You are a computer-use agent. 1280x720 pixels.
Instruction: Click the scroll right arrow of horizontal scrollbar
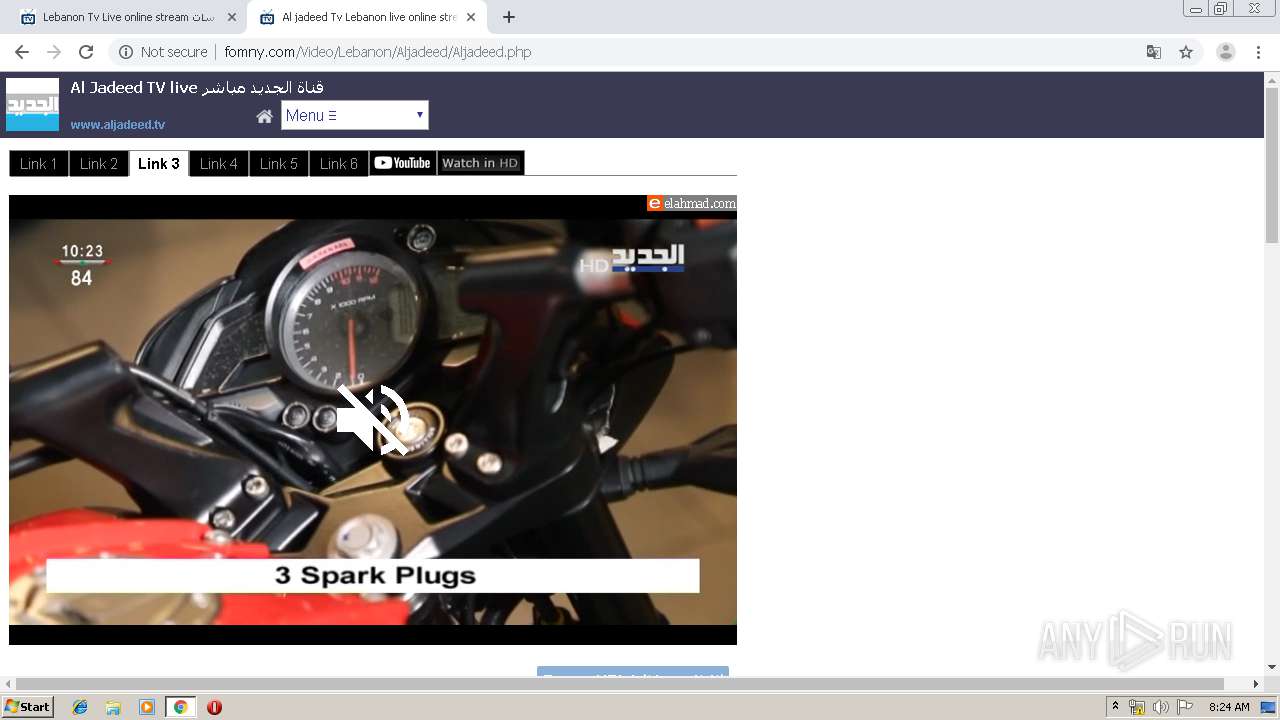[x=1256, y=684]
